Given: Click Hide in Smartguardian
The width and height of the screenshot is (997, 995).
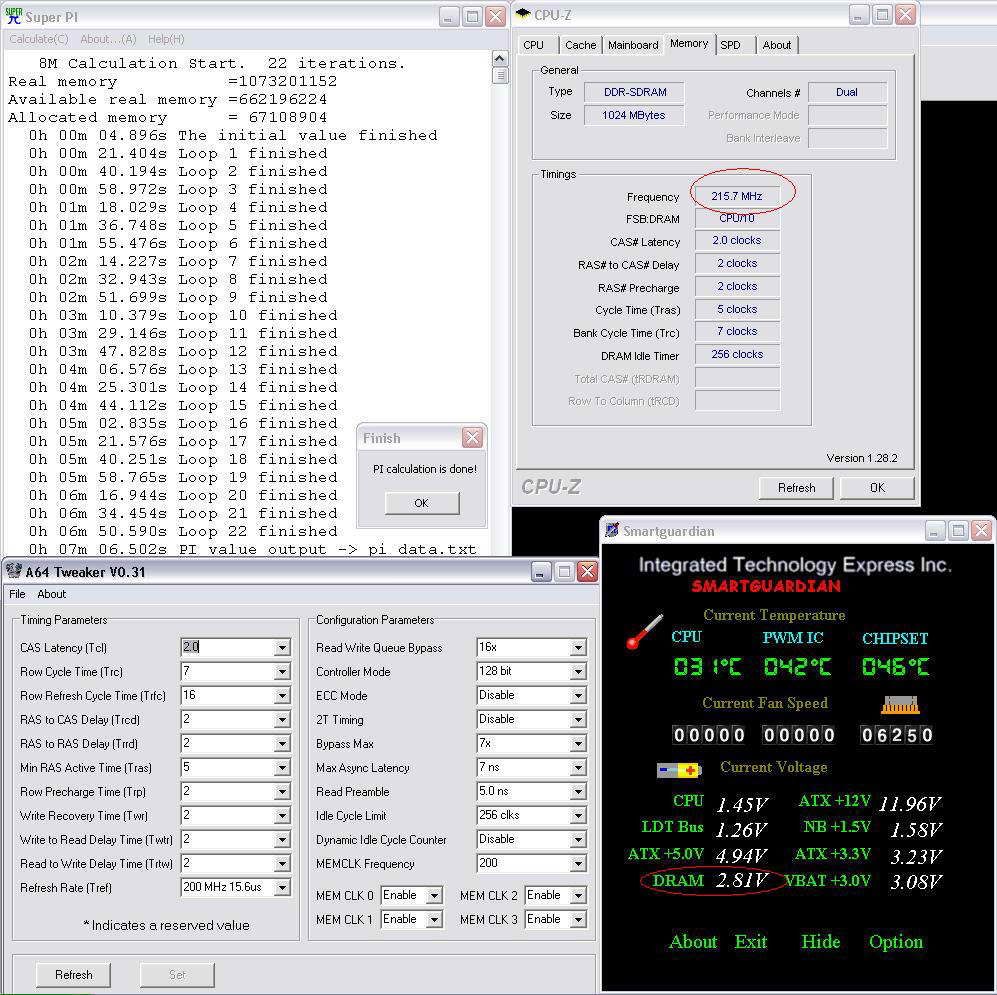Looking at the screenshot, I should point(821,942).
